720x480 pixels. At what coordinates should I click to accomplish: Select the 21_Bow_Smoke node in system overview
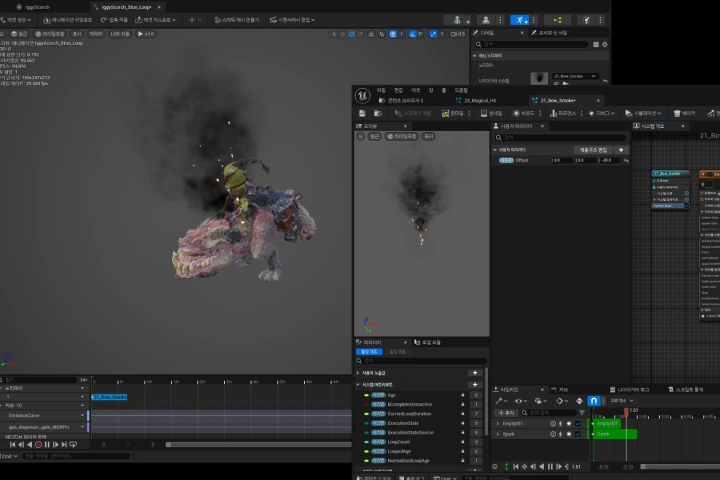click(670, 173)
